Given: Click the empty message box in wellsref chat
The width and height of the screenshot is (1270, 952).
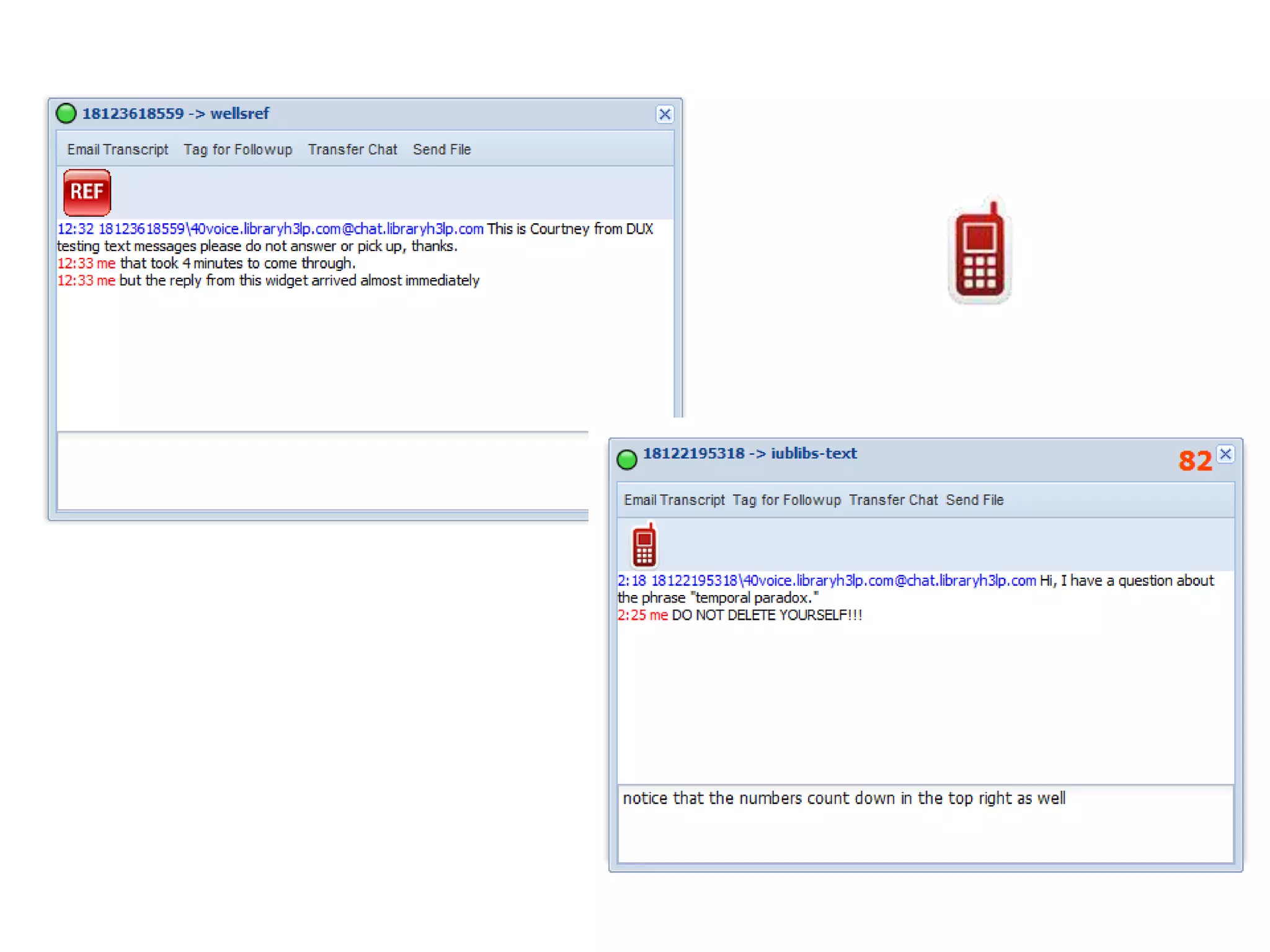Looking at the screenshot, I should click(x=322, y=471).
